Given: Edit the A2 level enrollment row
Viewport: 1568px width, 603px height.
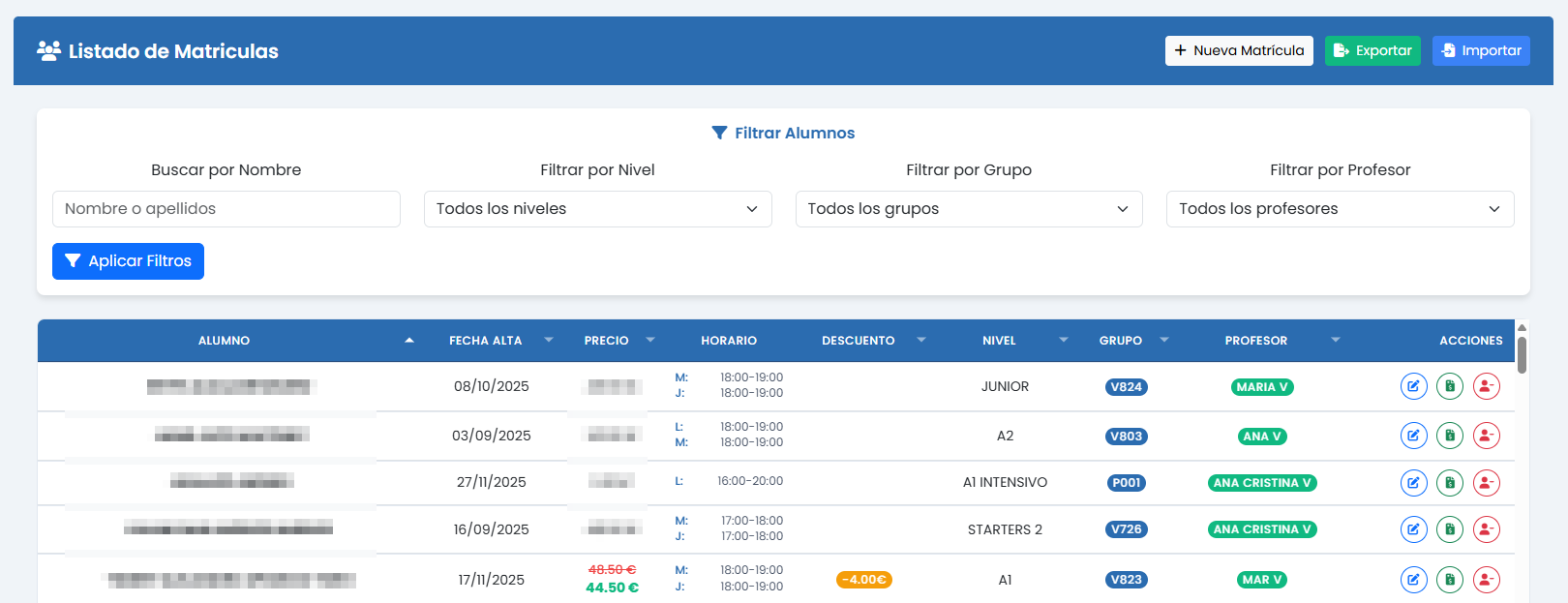Looking at the screenshot, I should 1413,436.
